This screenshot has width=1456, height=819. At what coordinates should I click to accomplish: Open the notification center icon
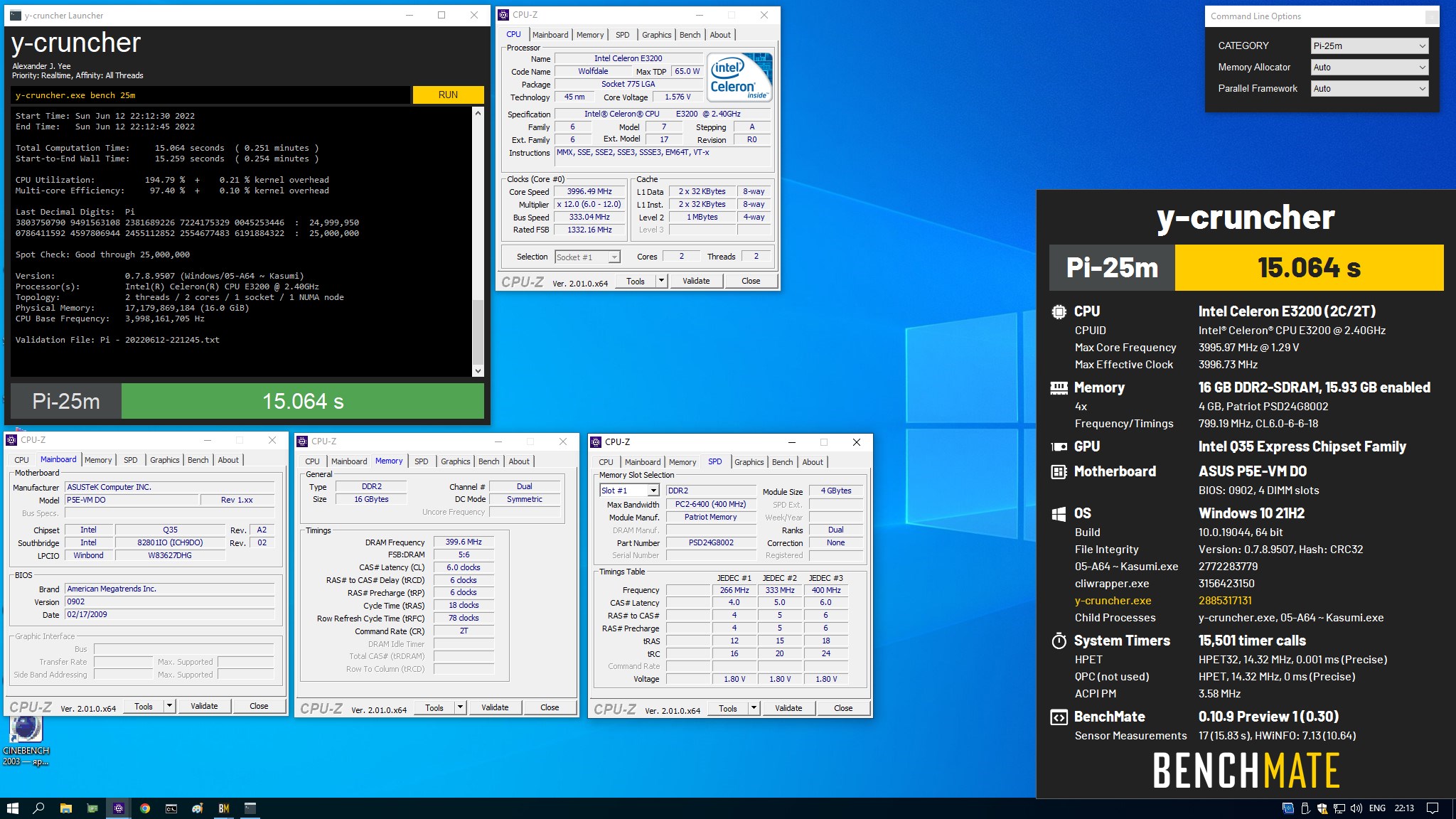point(1433,808)
